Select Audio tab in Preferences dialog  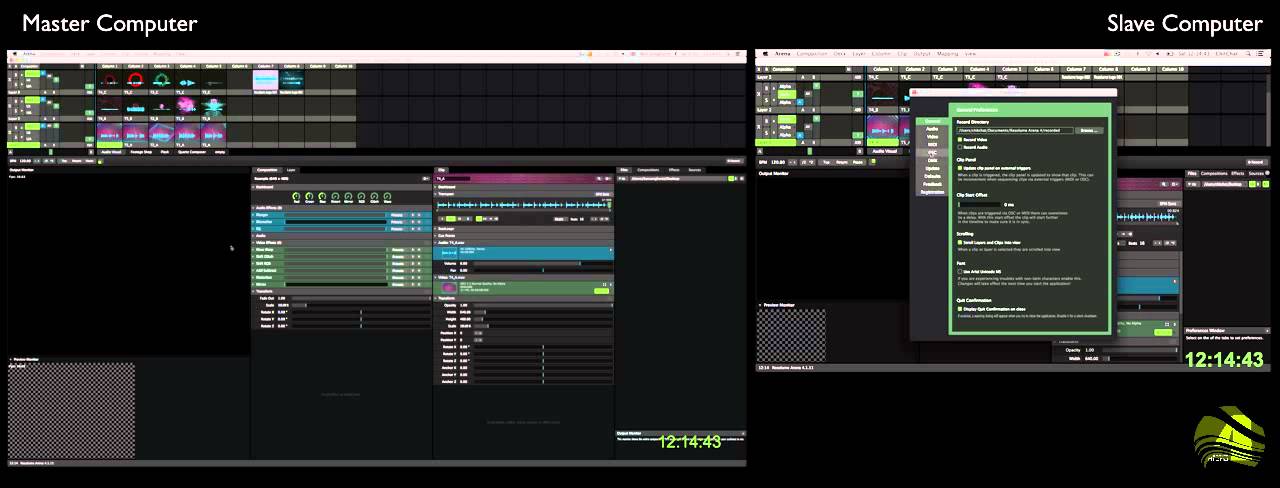[930, 128]
